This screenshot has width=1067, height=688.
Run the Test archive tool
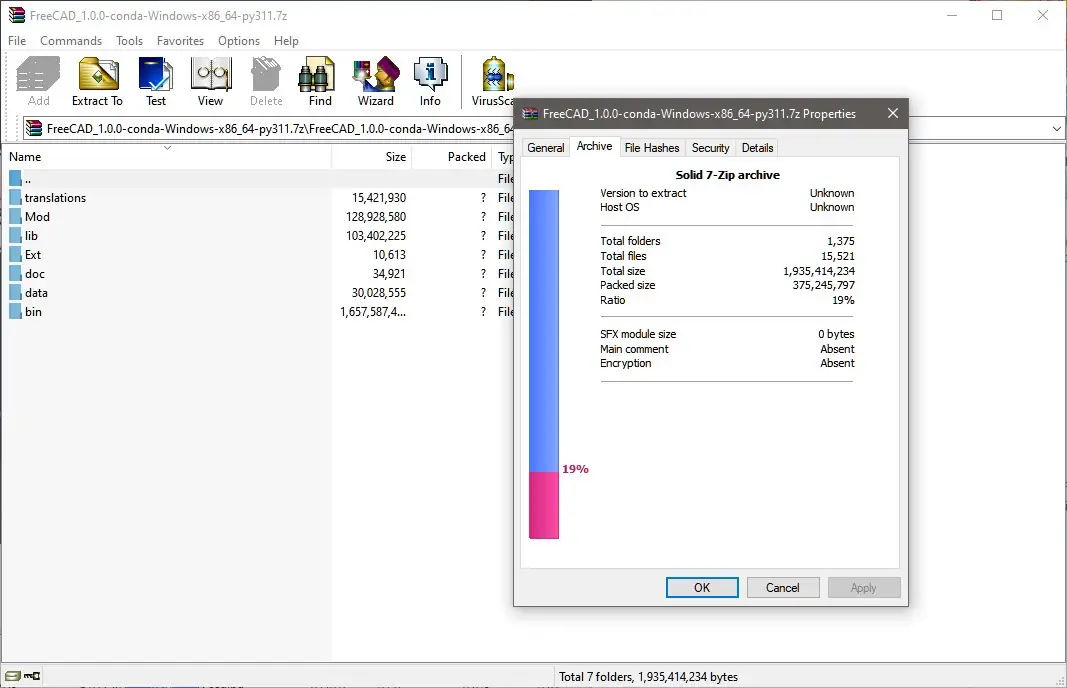[x=156, y=82]
